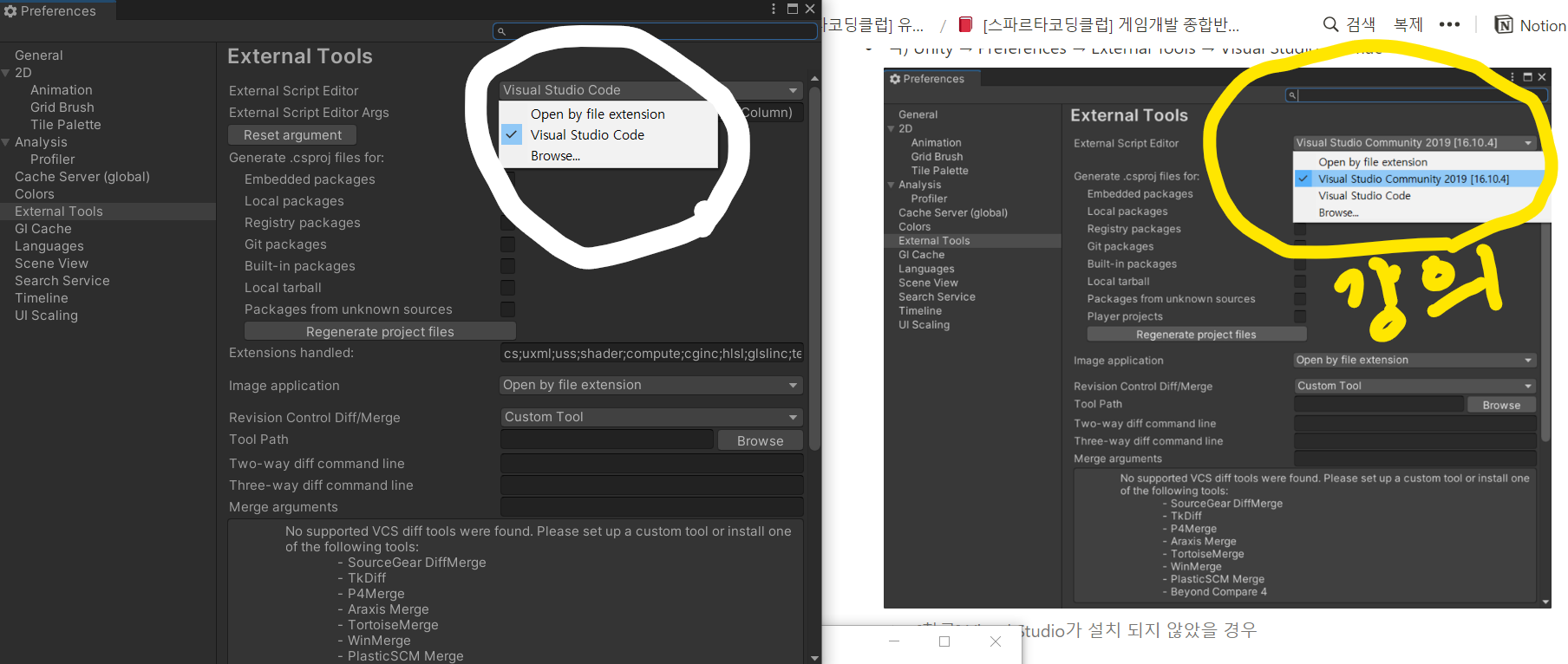Select Tile Palette in the Unity Preferences sidebar
This screenshot has height=664, width=1568.
[x=66, y=125]
